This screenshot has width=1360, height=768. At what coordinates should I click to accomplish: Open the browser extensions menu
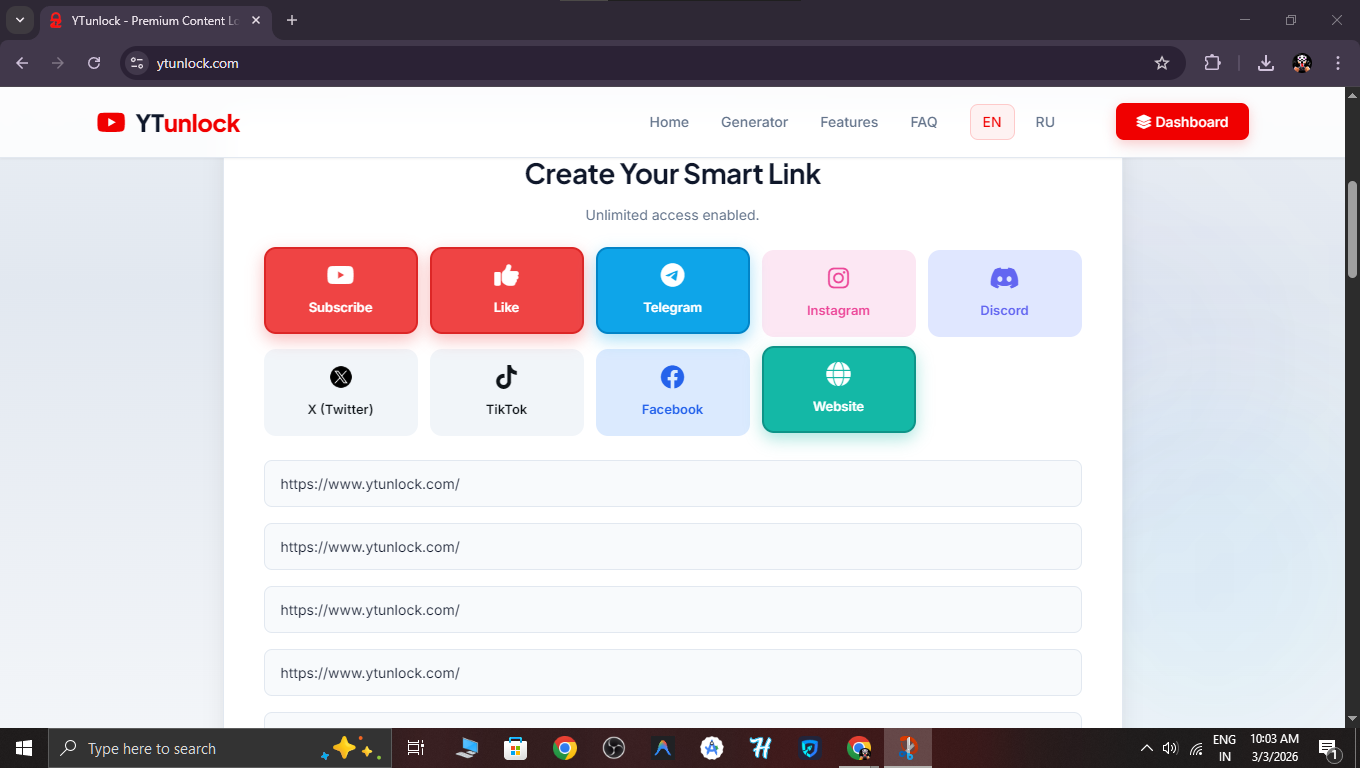click(x=1212, y=62)
